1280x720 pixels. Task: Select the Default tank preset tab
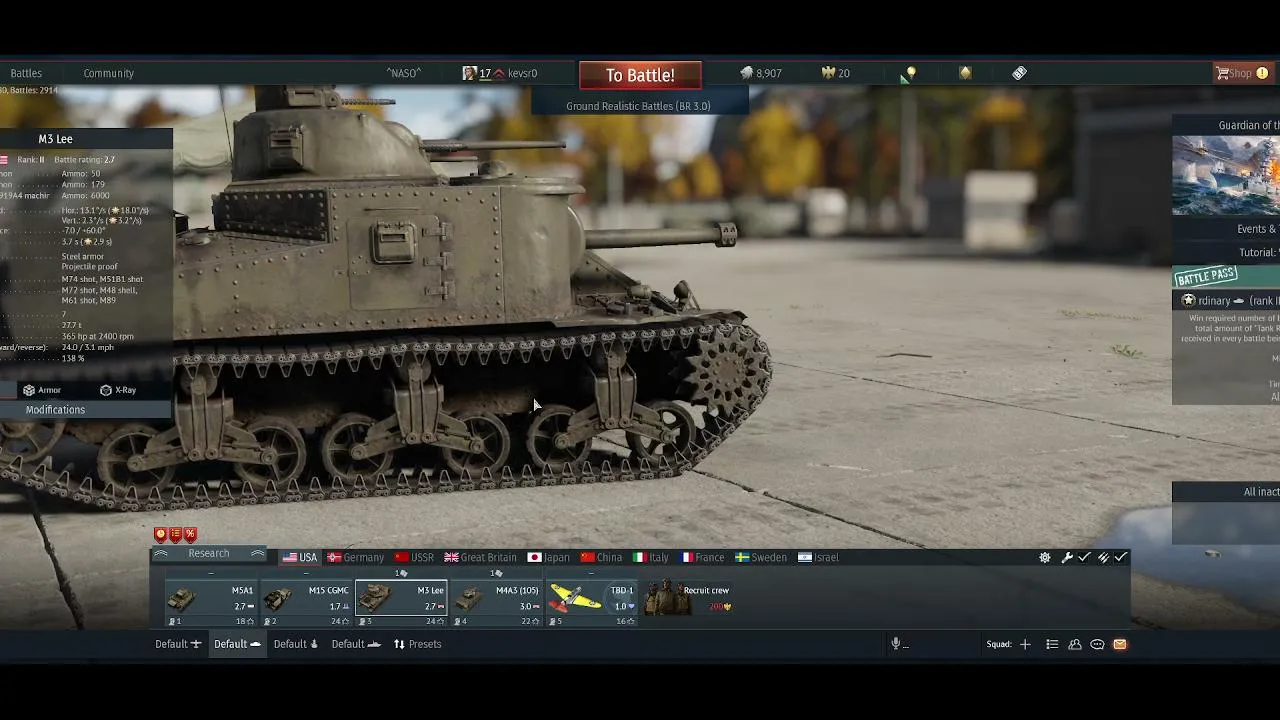pyautogui.click(x=237, y=644)
